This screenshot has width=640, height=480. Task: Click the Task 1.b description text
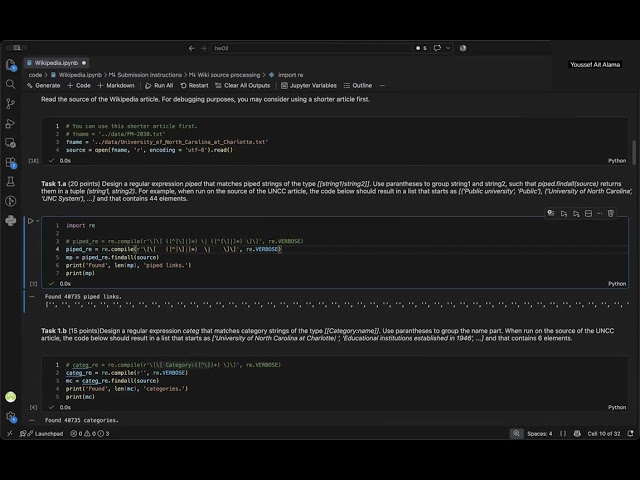[x=327, y=334]
